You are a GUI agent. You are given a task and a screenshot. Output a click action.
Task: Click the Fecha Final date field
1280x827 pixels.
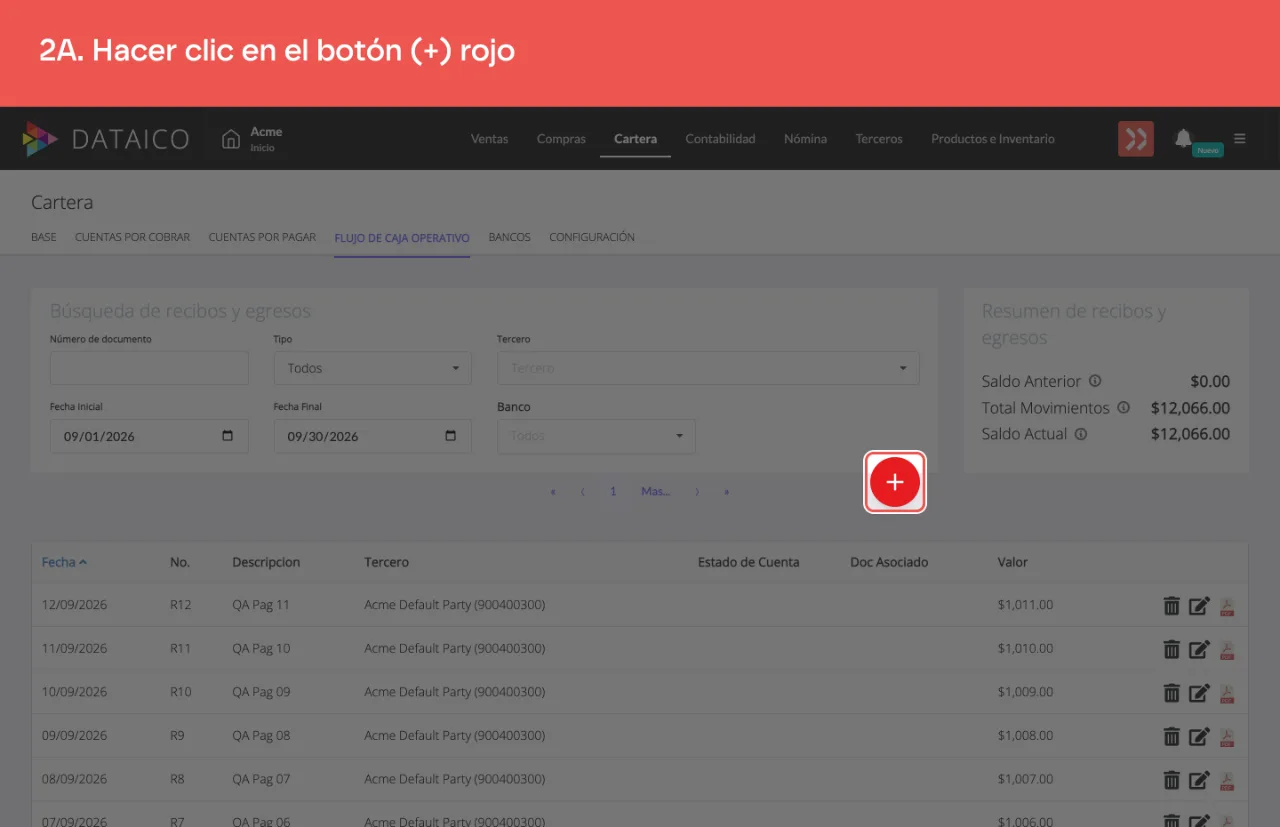(372, 436)
